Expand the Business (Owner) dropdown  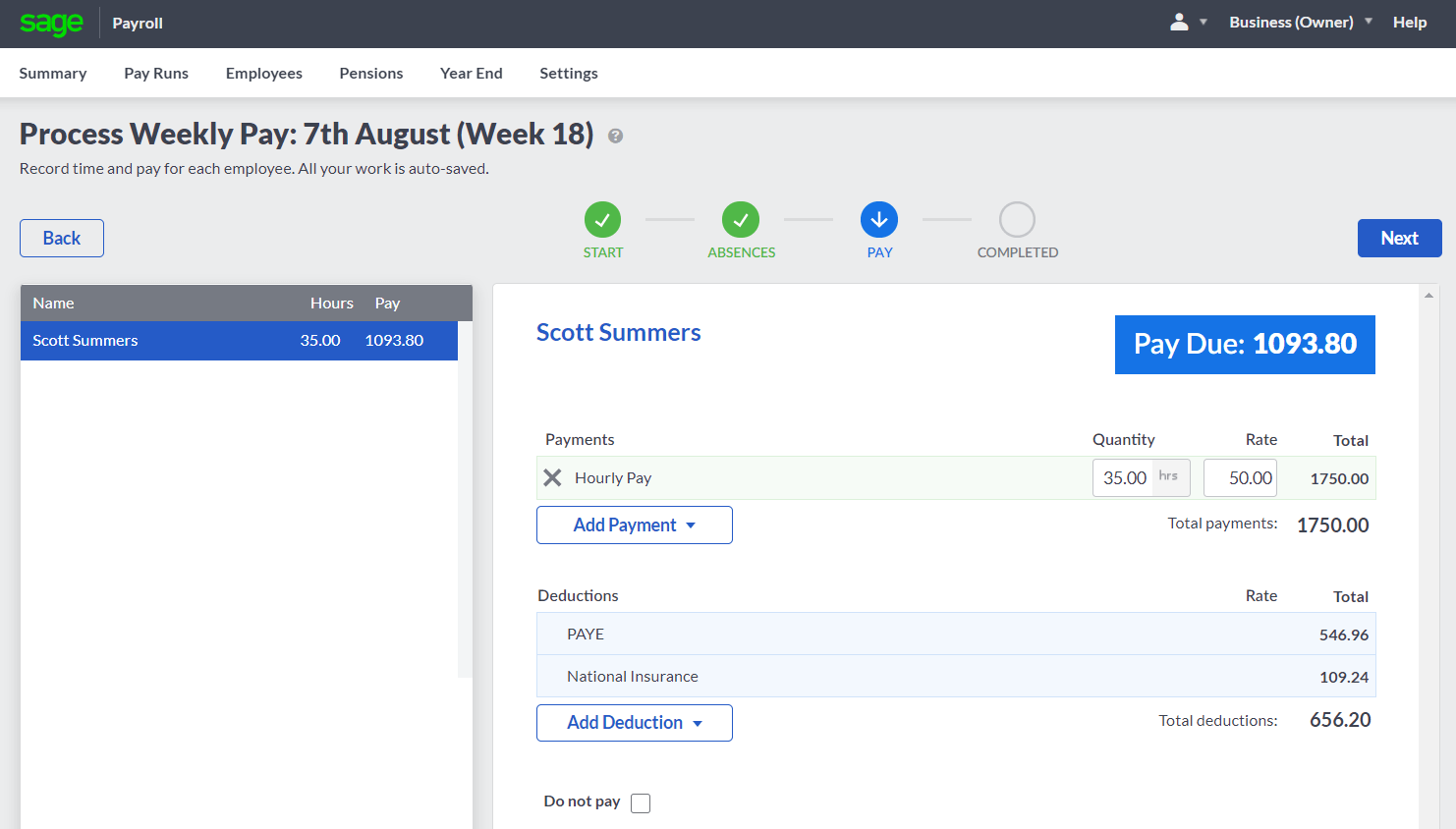click(1299, 21)
